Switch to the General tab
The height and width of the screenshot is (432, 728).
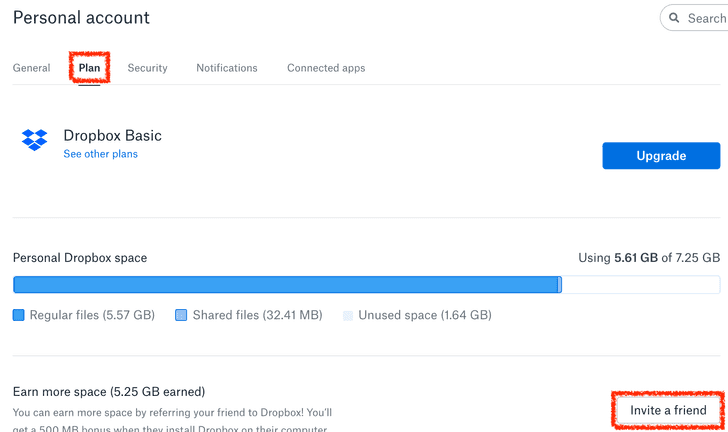(31, 68)
